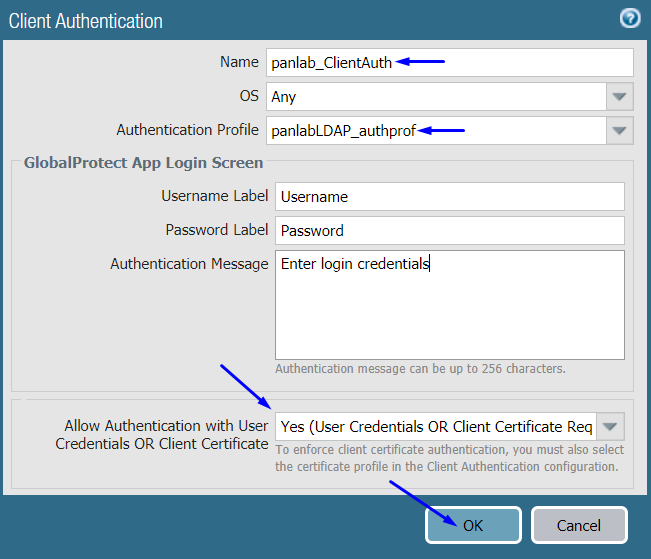This screenshot has width=651, height=559.
Task: Click the 'Client Authentication' dialog title
Action: click(86, 21)
